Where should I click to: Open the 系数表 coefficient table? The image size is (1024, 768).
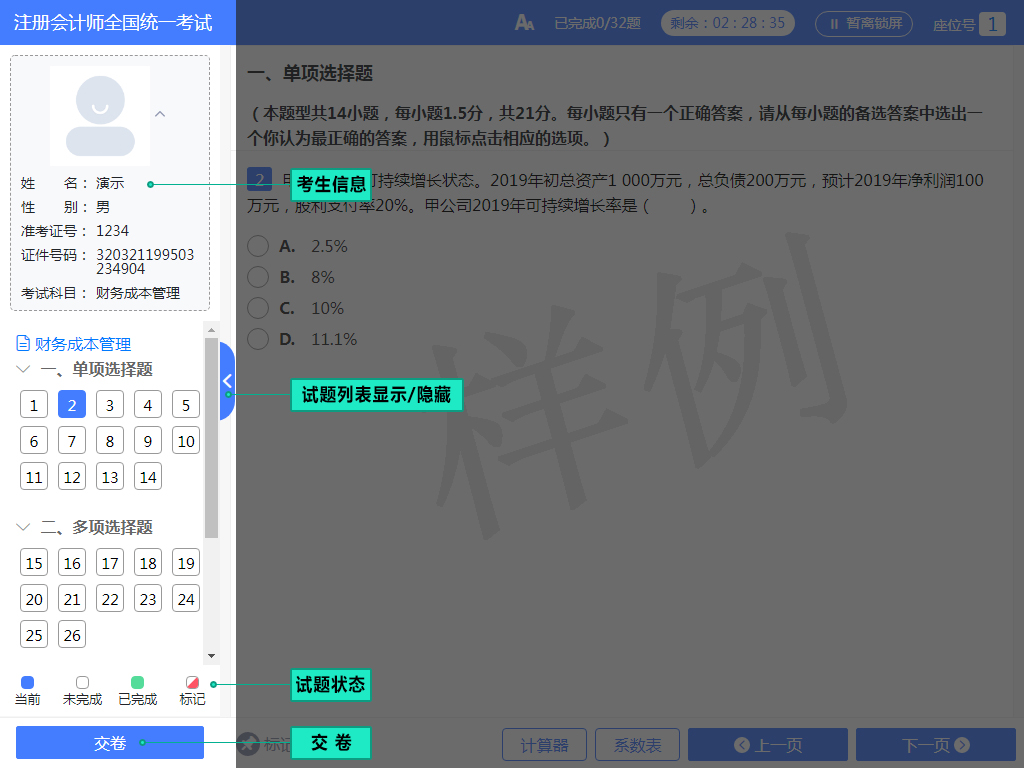pos(637,744)
